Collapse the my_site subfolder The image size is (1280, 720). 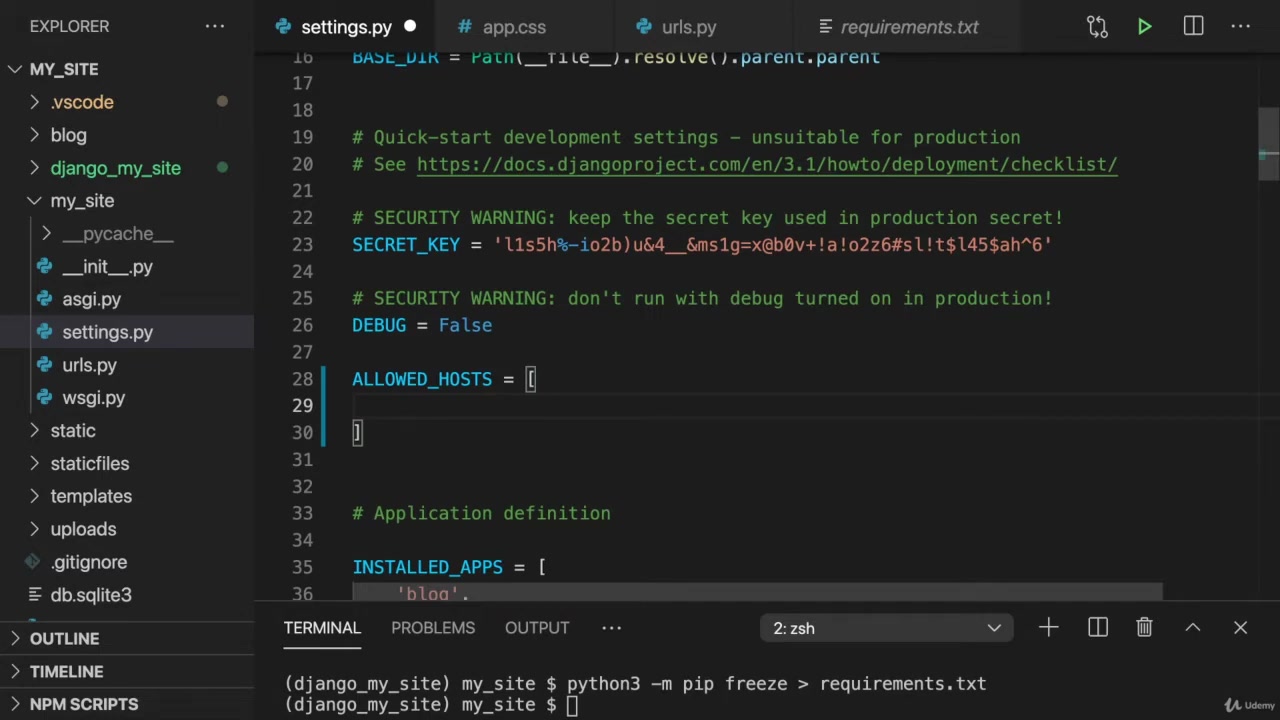pos(82,201)
